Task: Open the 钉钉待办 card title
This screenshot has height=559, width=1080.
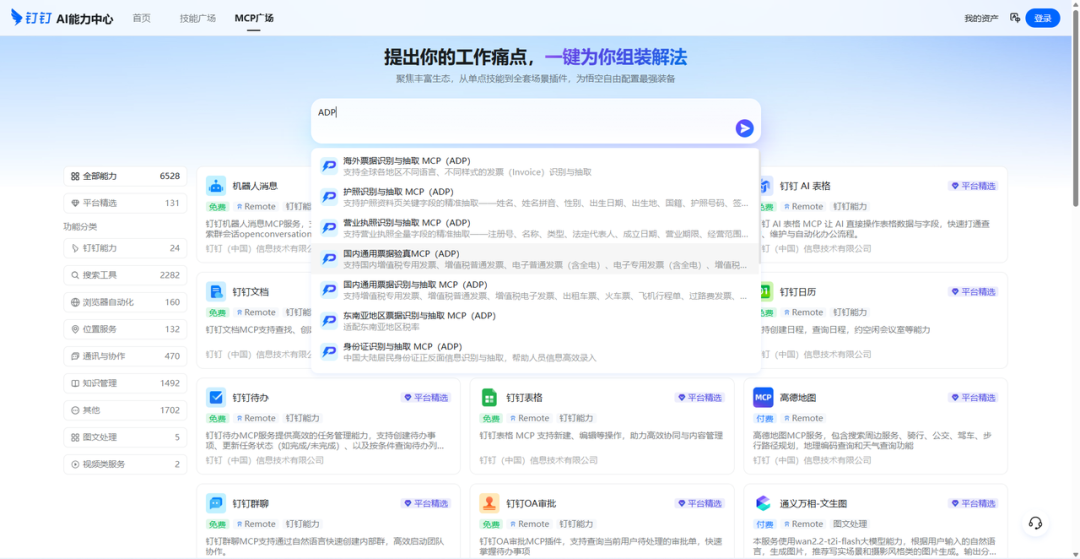Action: 250,397
